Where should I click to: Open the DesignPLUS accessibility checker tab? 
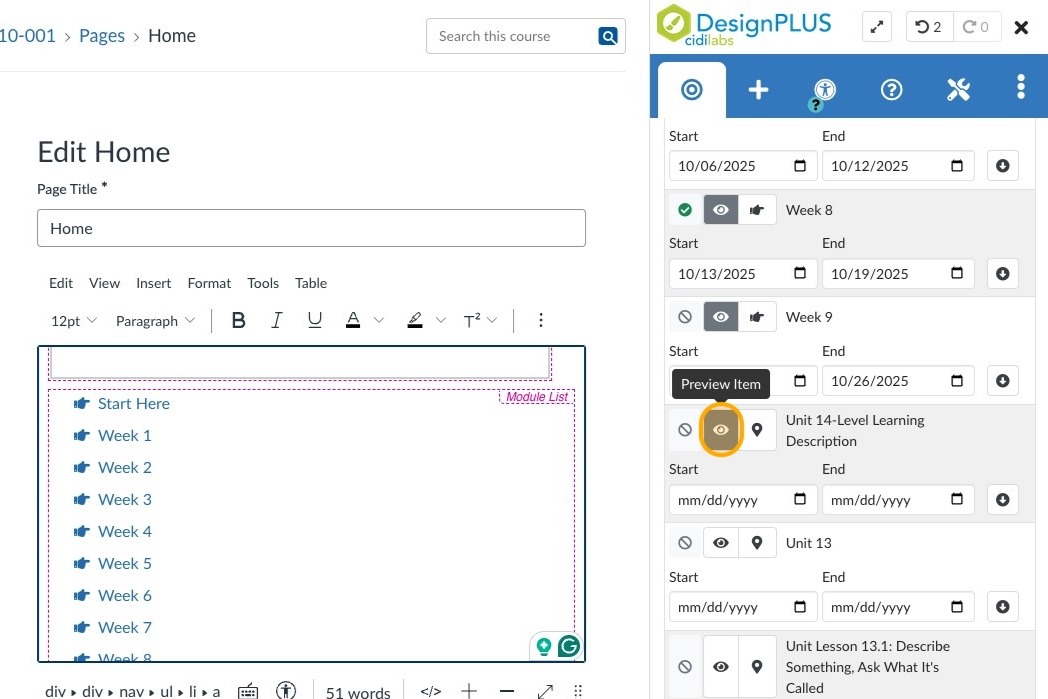coord(824,90)
